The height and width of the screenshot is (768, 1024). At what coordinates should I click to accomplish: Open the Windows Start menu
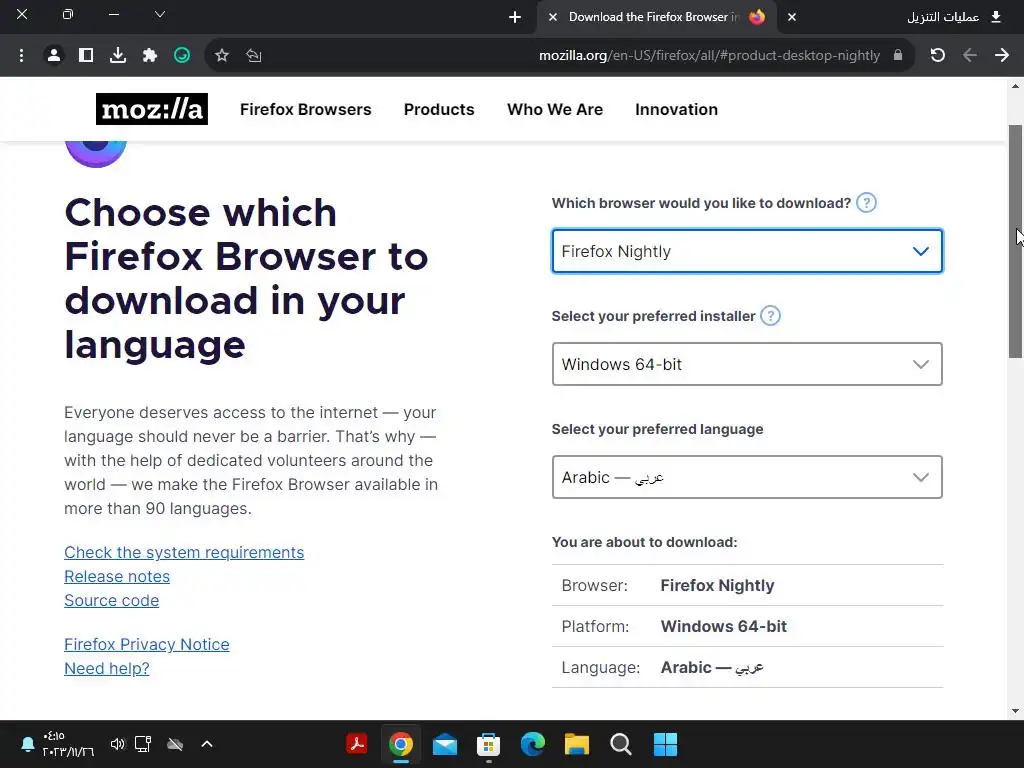[x=665, y=744]
